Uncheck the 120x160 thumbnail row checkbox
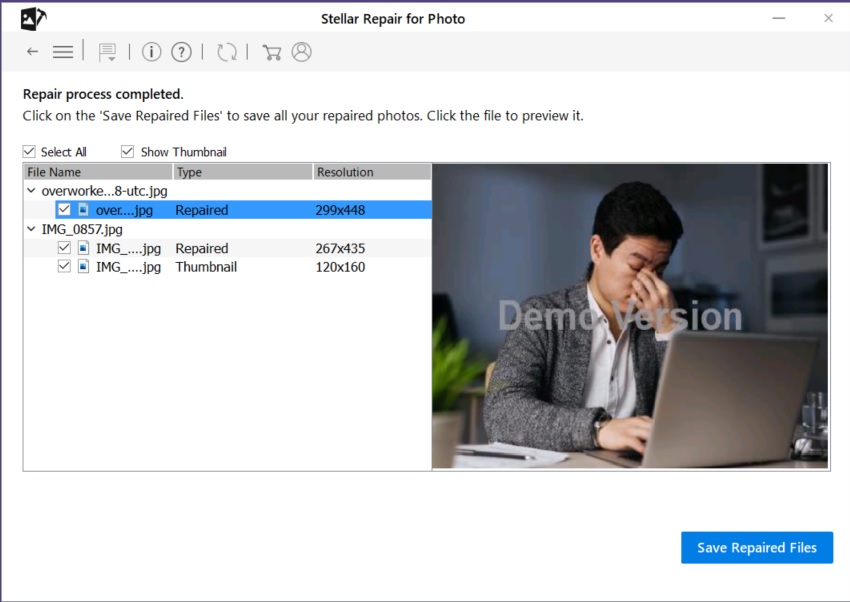The image size is (850, 602). click(x=64, y=267)
